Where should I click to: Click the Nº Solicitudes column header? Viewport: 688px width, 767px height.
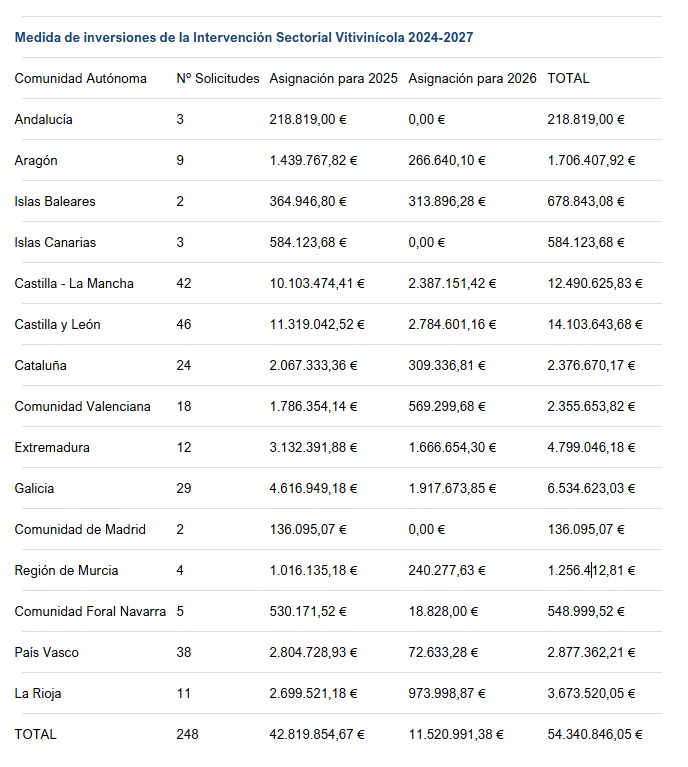click(218, 78)
